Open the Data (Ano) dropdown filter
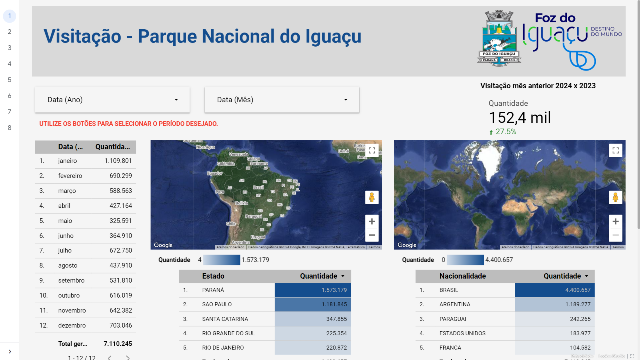640x360 pixels. coord(112,100)
